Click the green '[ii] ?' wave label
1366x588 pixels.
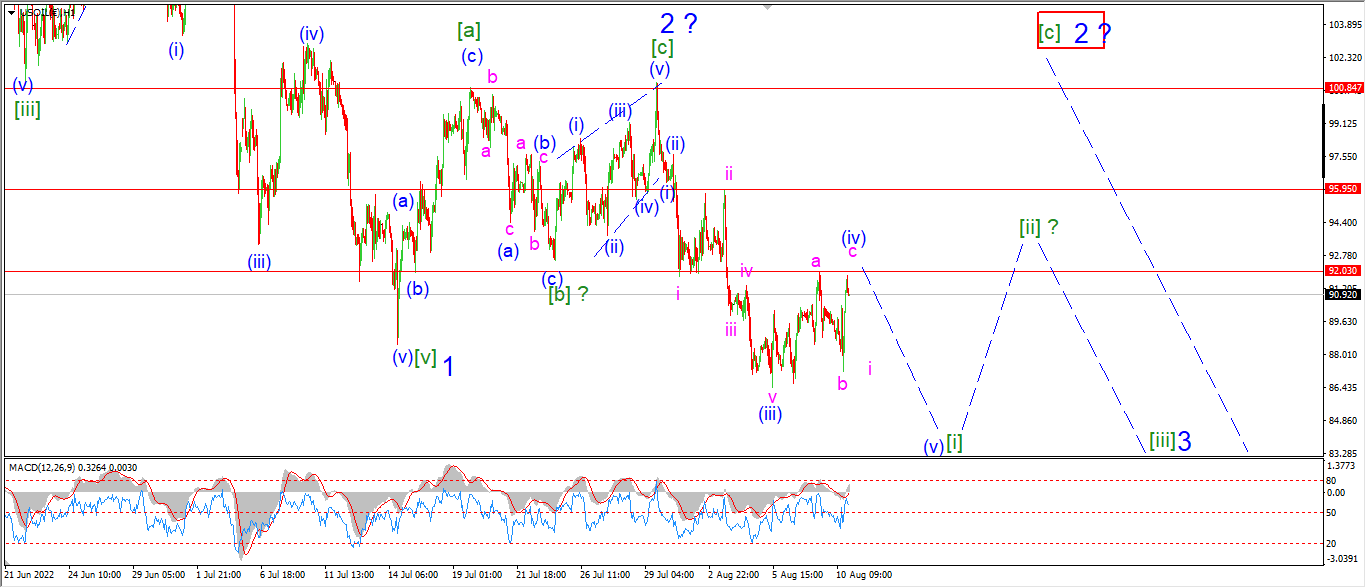(1038, 227)
